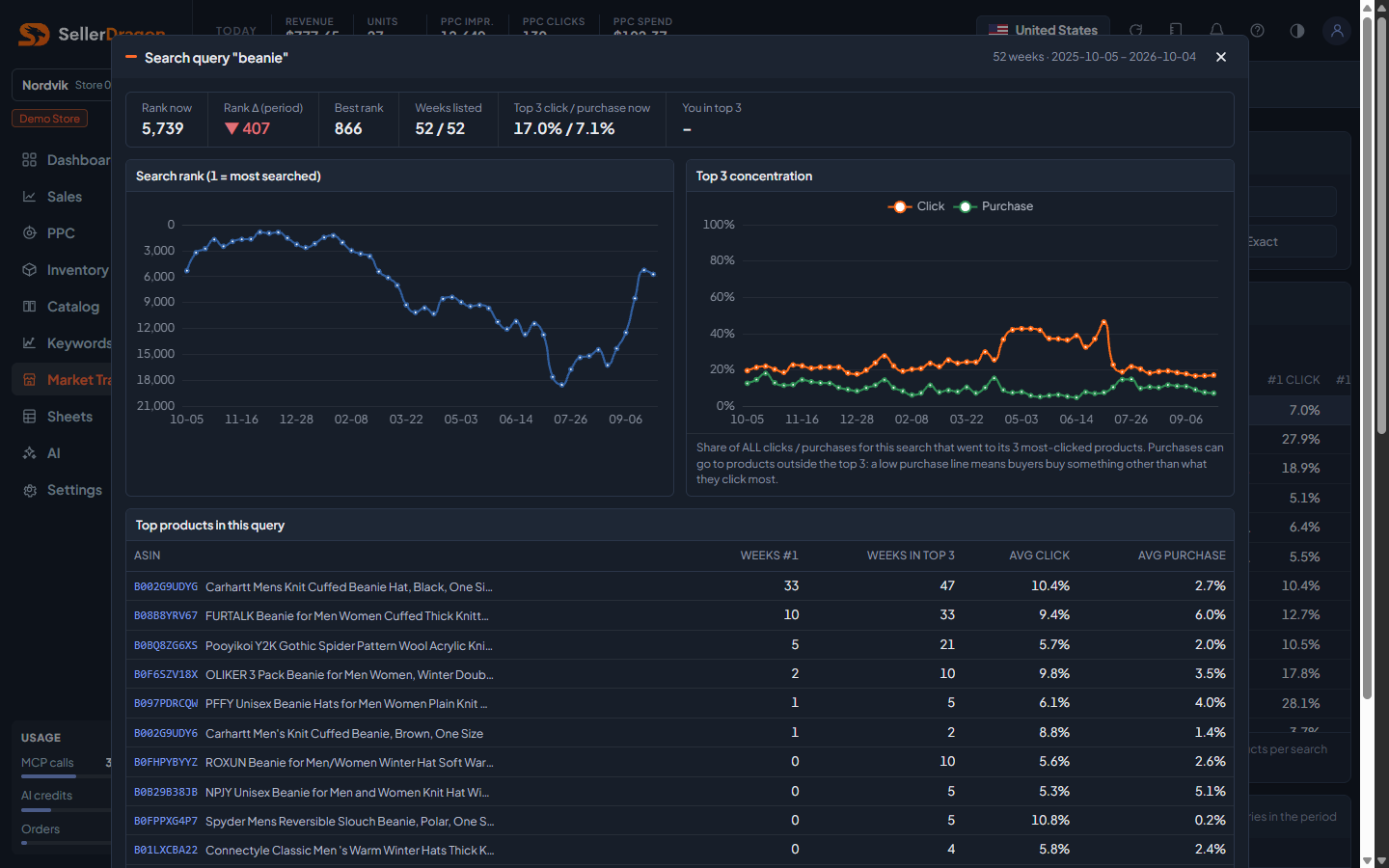Open ASIN link B08B8YRV67
This screenshot has width=1389, height=868.
pos(166,615)
